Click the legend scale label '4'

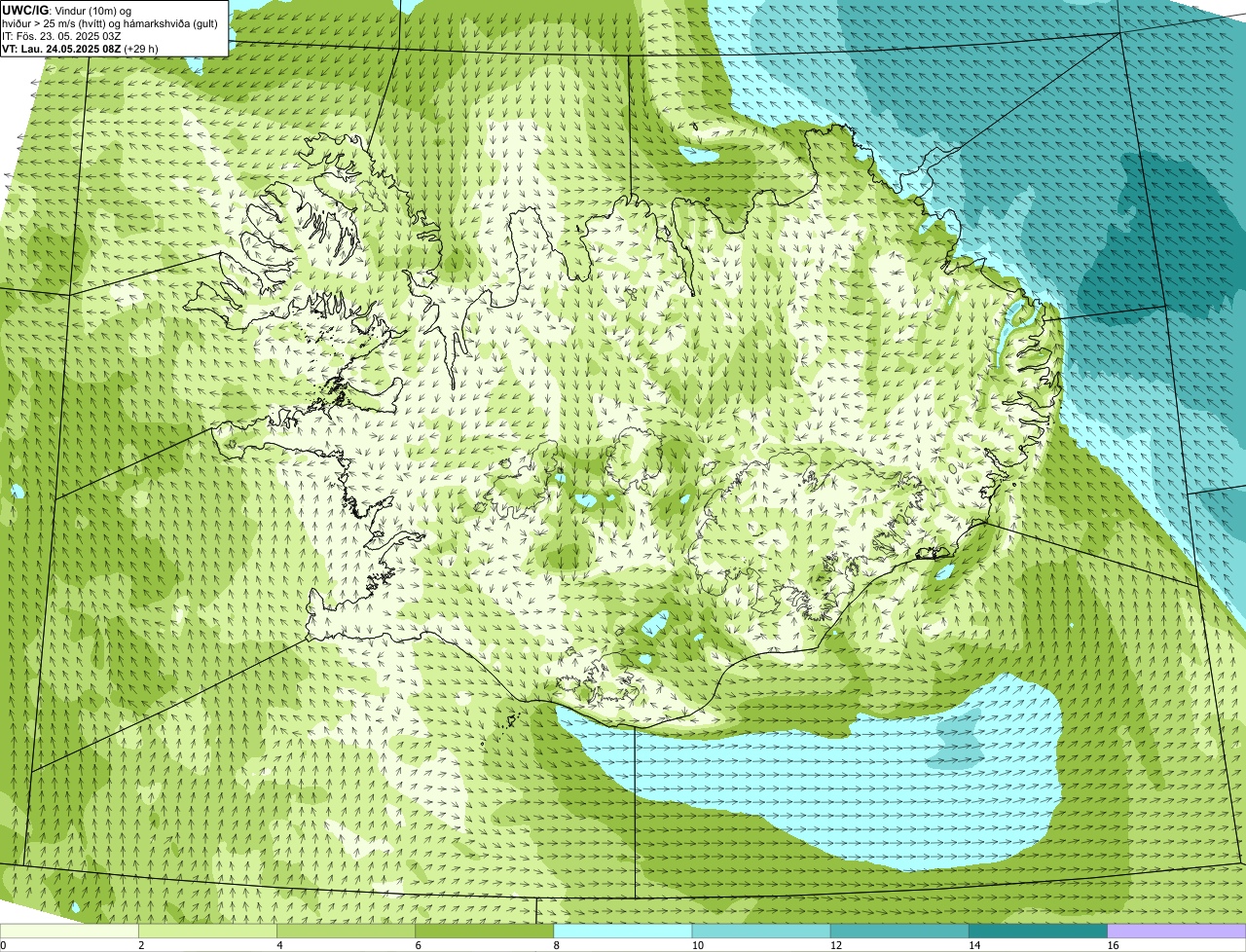[x=279, y=945]
